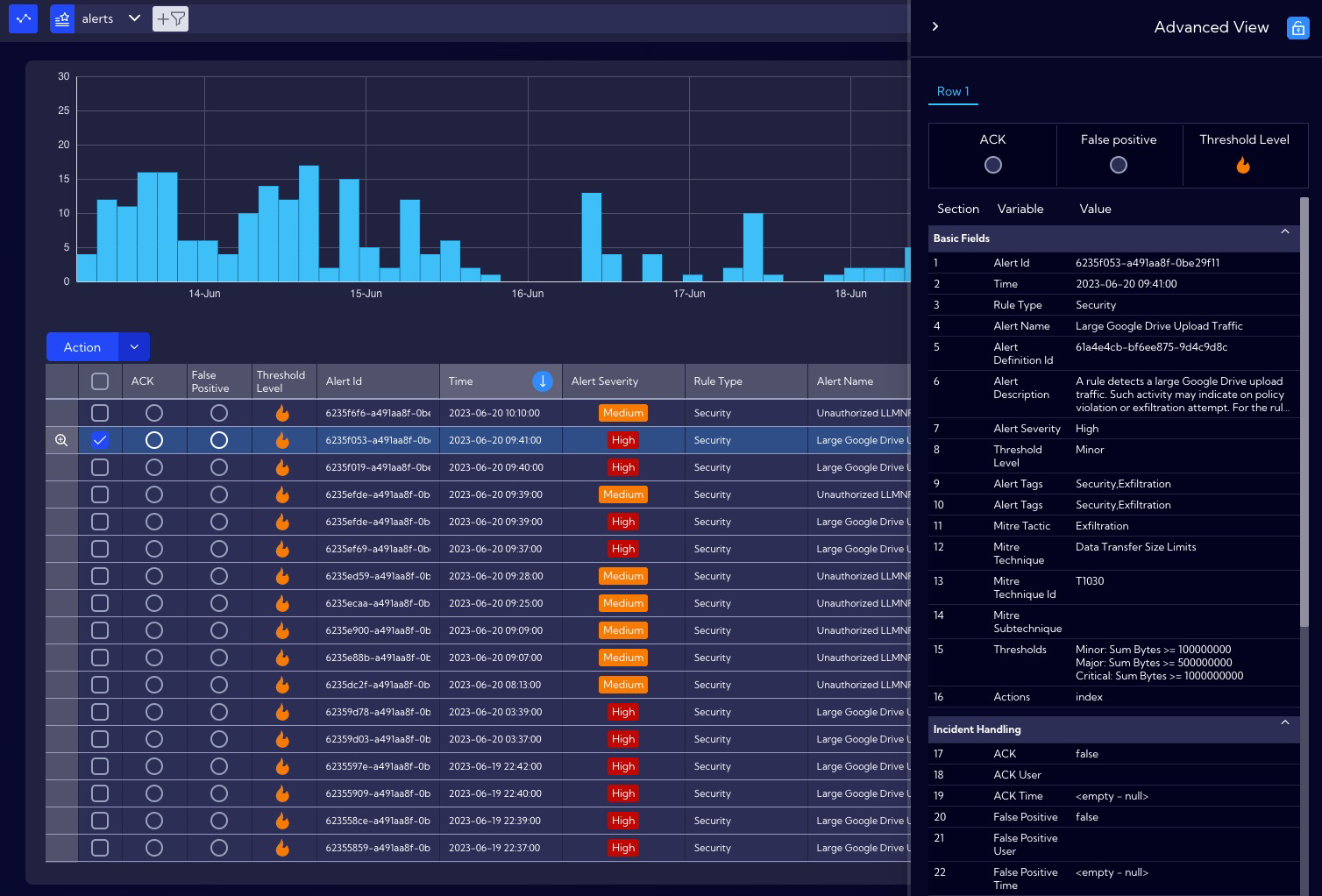
Task: Select the Row 1 tab
Action: tap(953, 91)
